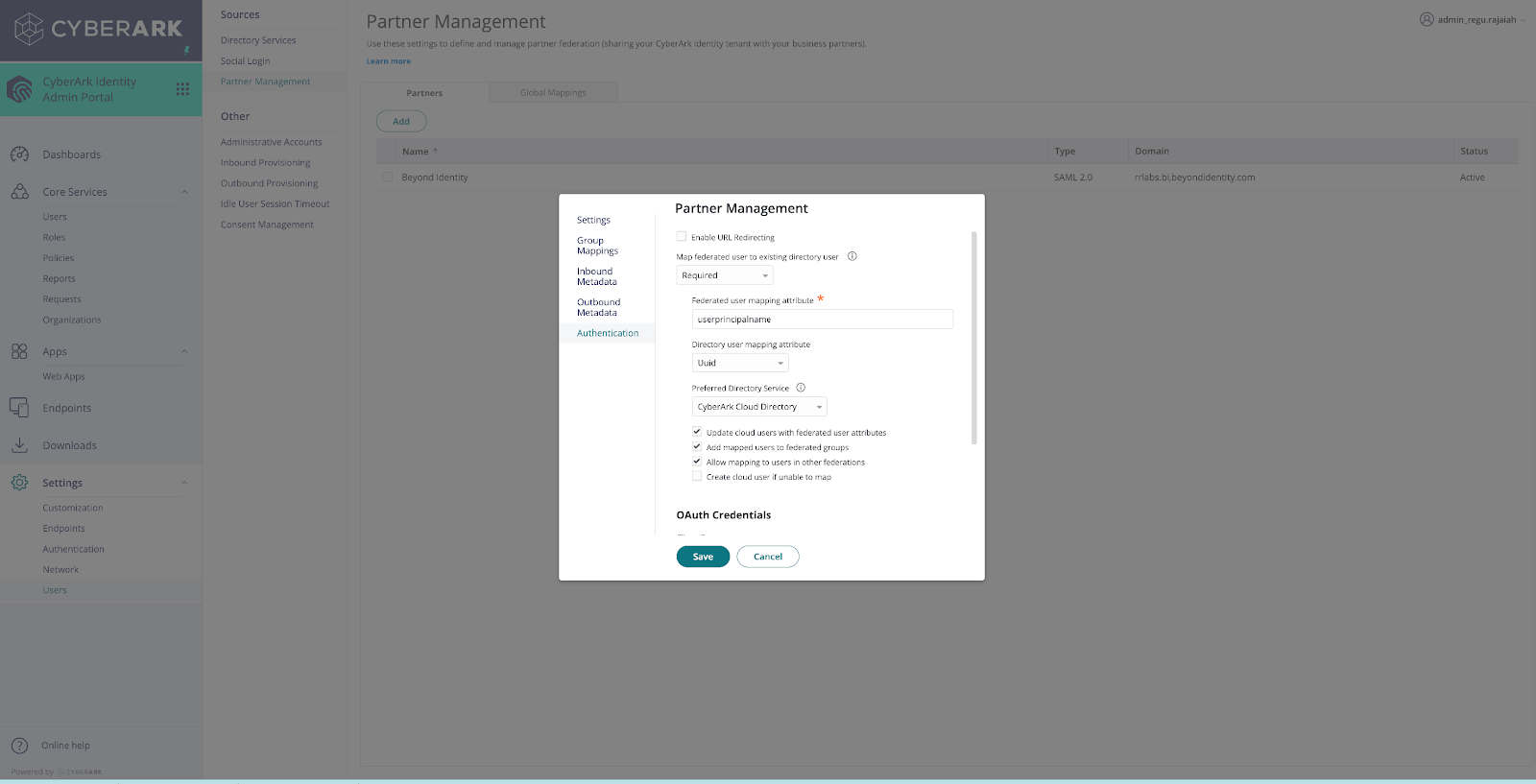Switch to the Partners tab
Image resolution: width=1536 pixels, height=784 pixels.
click(424, 93)
